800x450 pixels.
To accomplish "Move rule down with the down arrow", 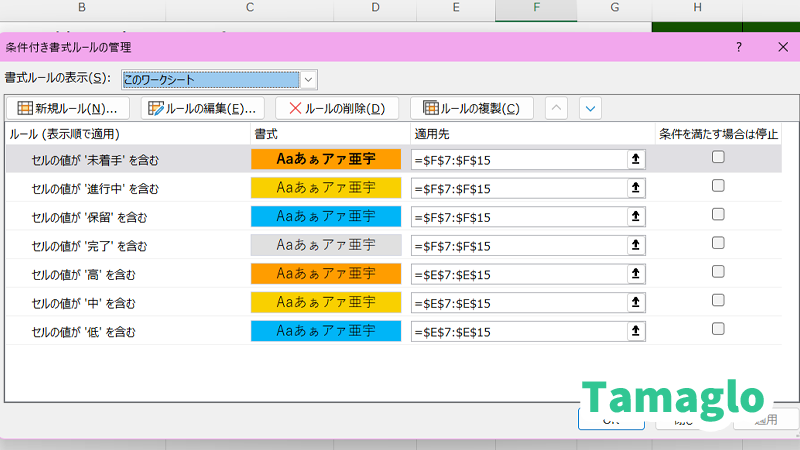I will point(590,108).
